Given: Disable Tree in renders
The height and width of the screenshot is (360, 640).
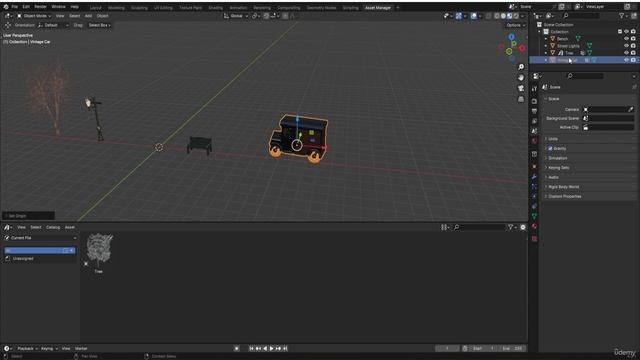Looking at the screenshot, I should [x=633, y=53].
